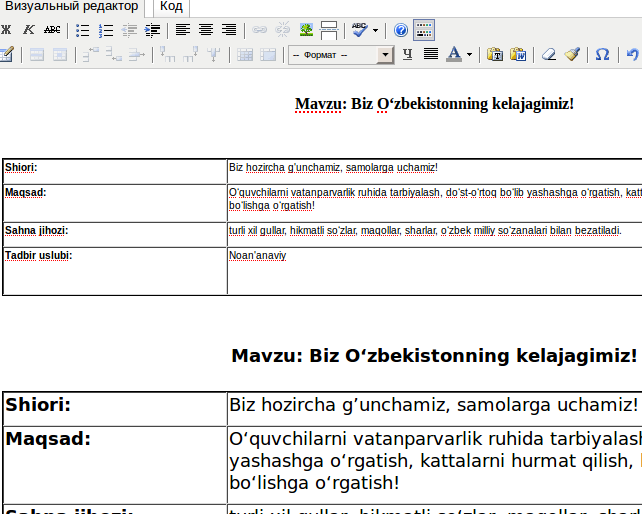This screenshot has width=642, height=514.
Task: Justify text with the full-align icon
Action: click(431, 54)
